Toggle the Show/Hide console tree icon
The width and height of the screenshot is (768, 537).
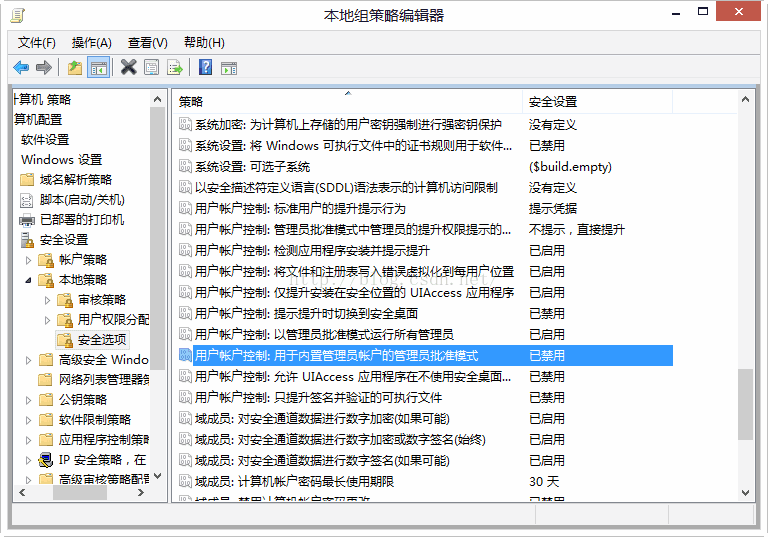click(x=98, y=67)
